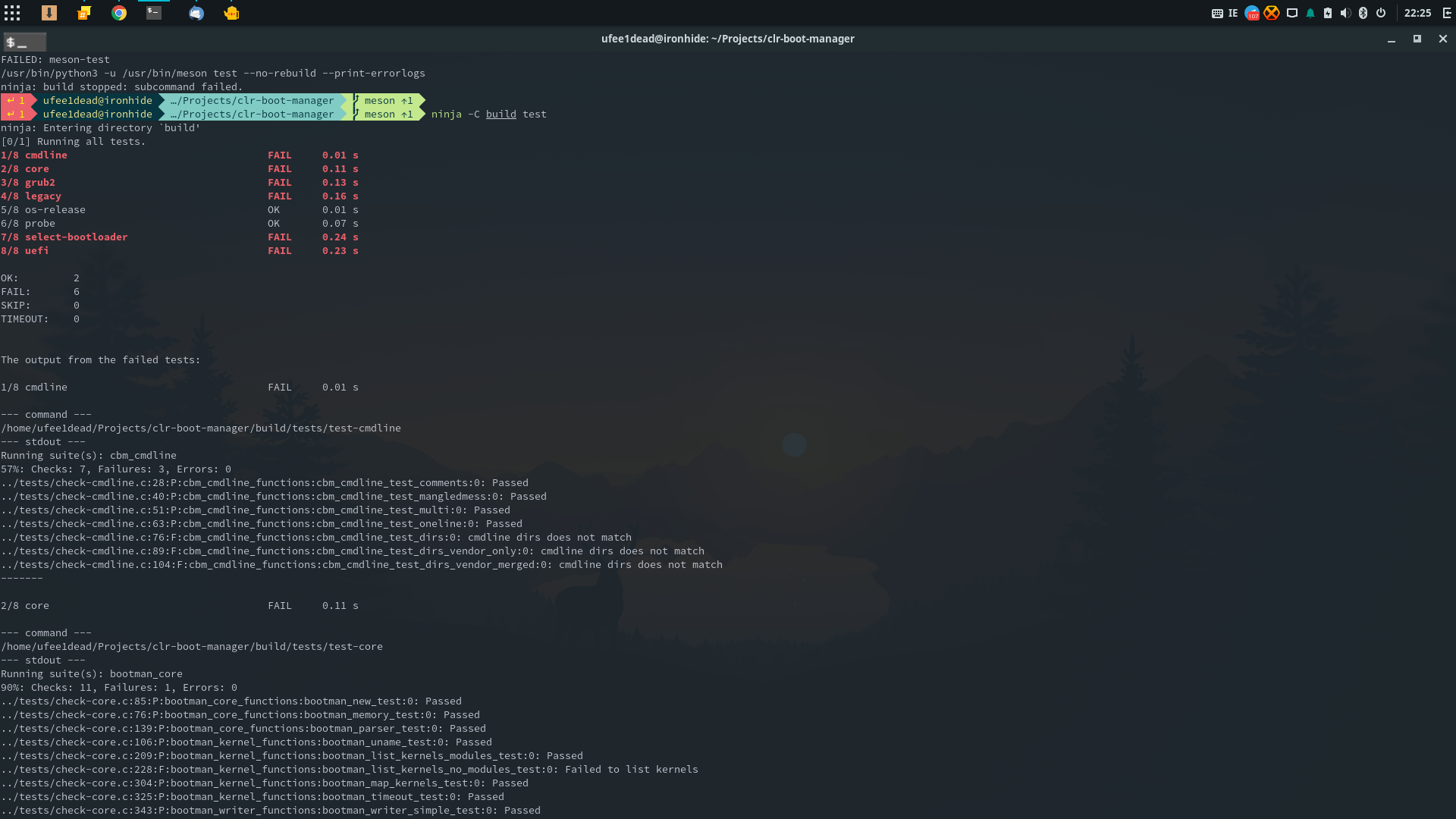The height and width of the screenshot is (819, 1456).
Task: Click the '5/8 os-release' OK line
Action: click(180, 209)
